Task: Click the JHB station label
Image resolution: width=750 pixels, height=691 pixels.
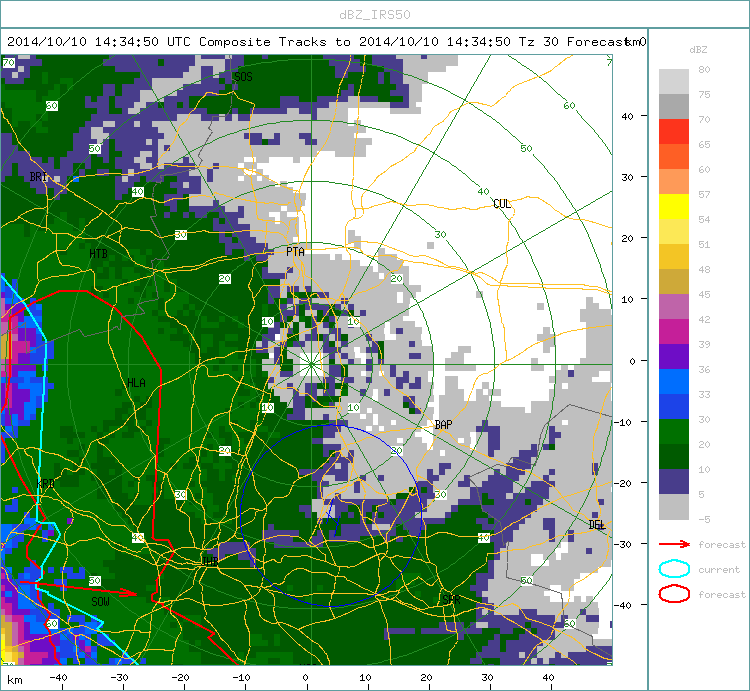Action: tap(210, 561)
